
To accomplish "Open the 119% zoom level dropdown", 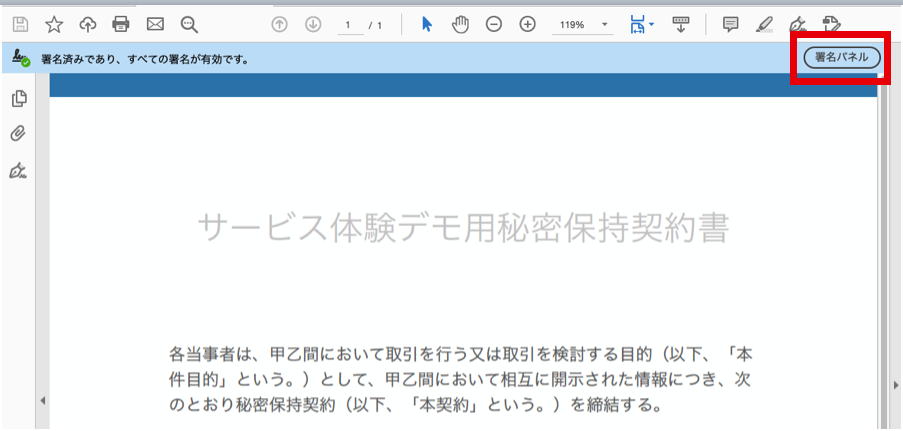I will coord(582,25).
